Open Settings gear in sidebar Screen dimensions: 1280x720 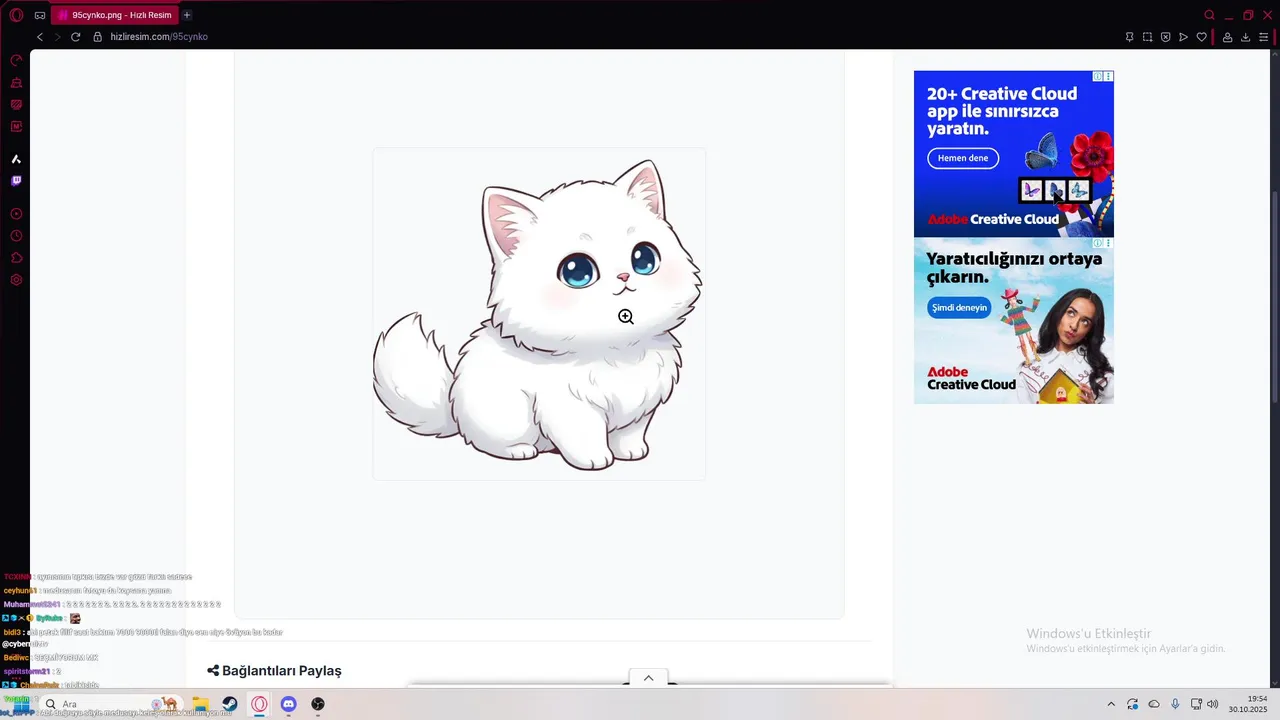[x=16, y=280]
